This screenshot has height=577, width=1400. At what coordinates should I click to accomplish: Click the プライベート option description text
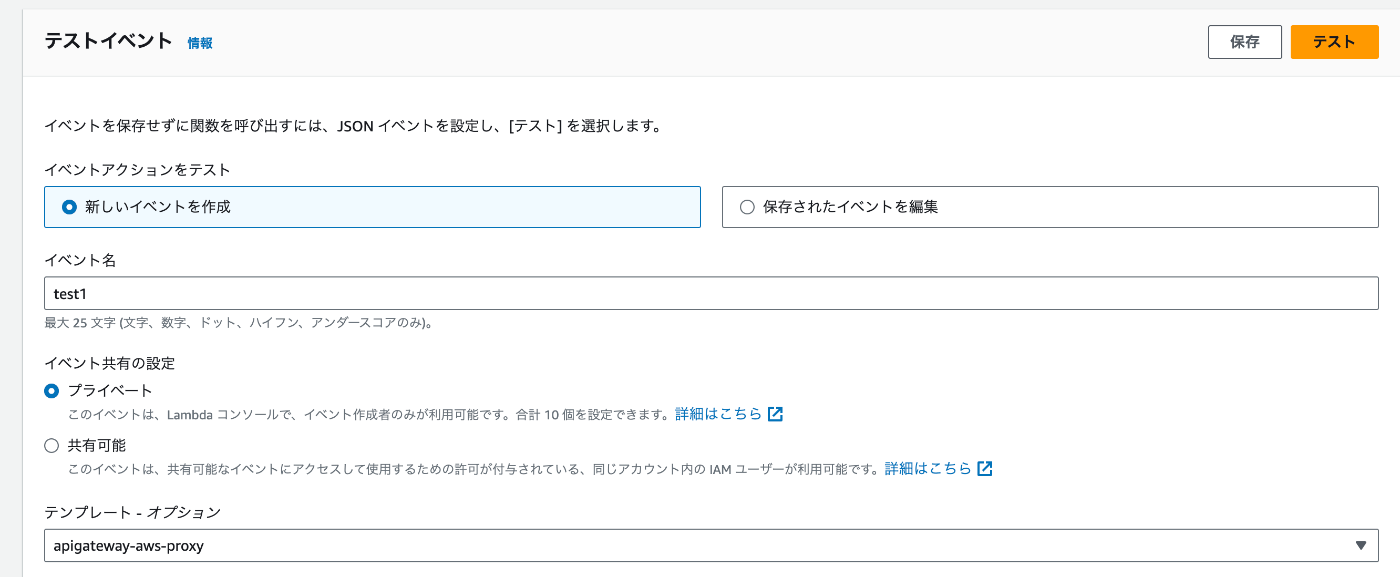(368, 414)
